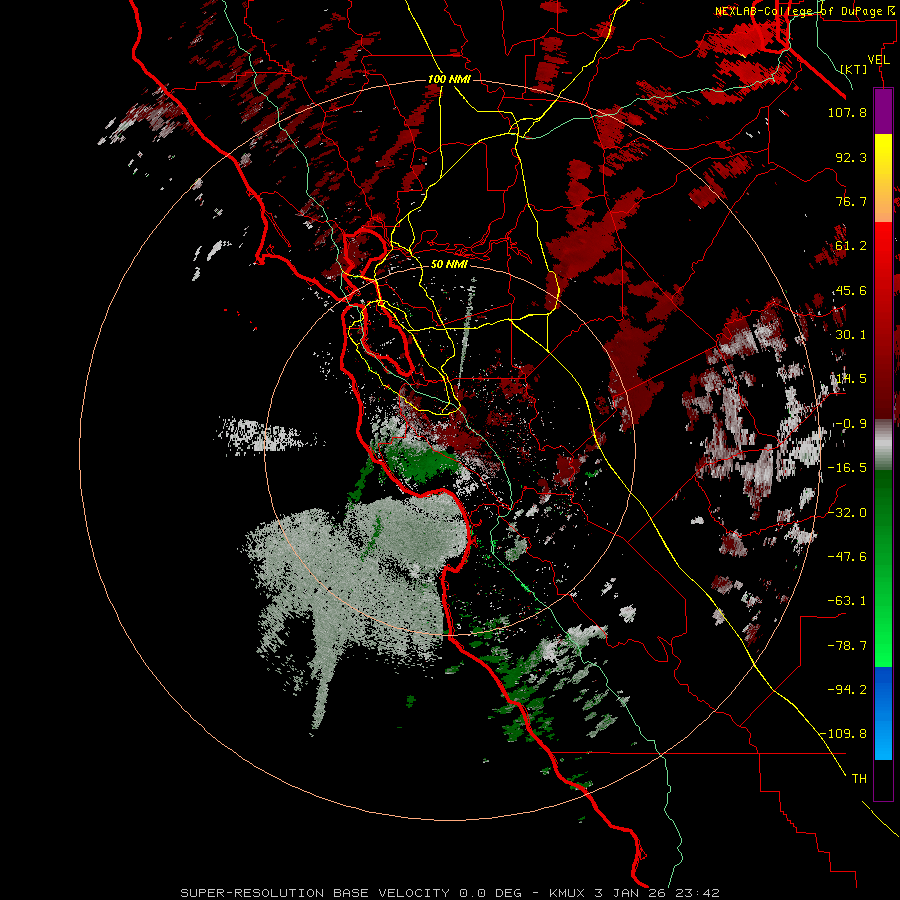Pick the gray segment of velocity color bar
The image size is (900, 900).
(883, 445)
